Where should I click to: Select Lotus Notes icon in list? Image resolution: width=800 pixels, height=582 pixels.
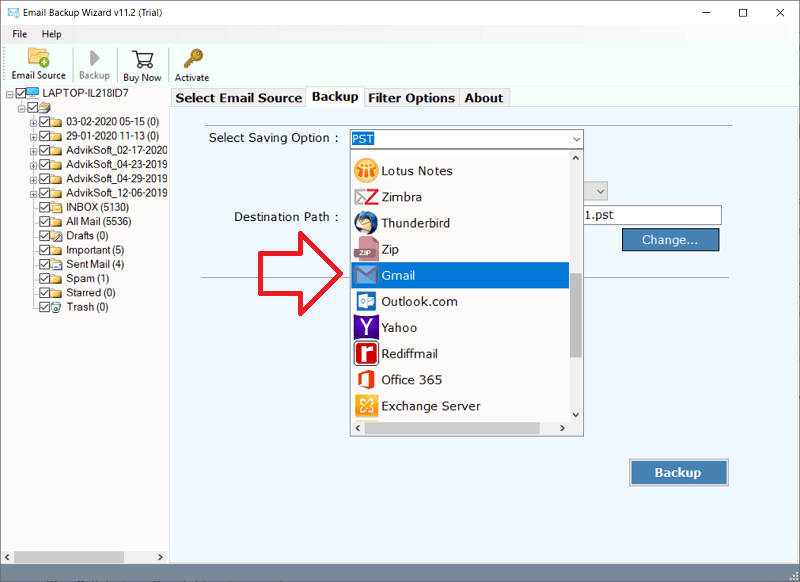click(366, 170)
